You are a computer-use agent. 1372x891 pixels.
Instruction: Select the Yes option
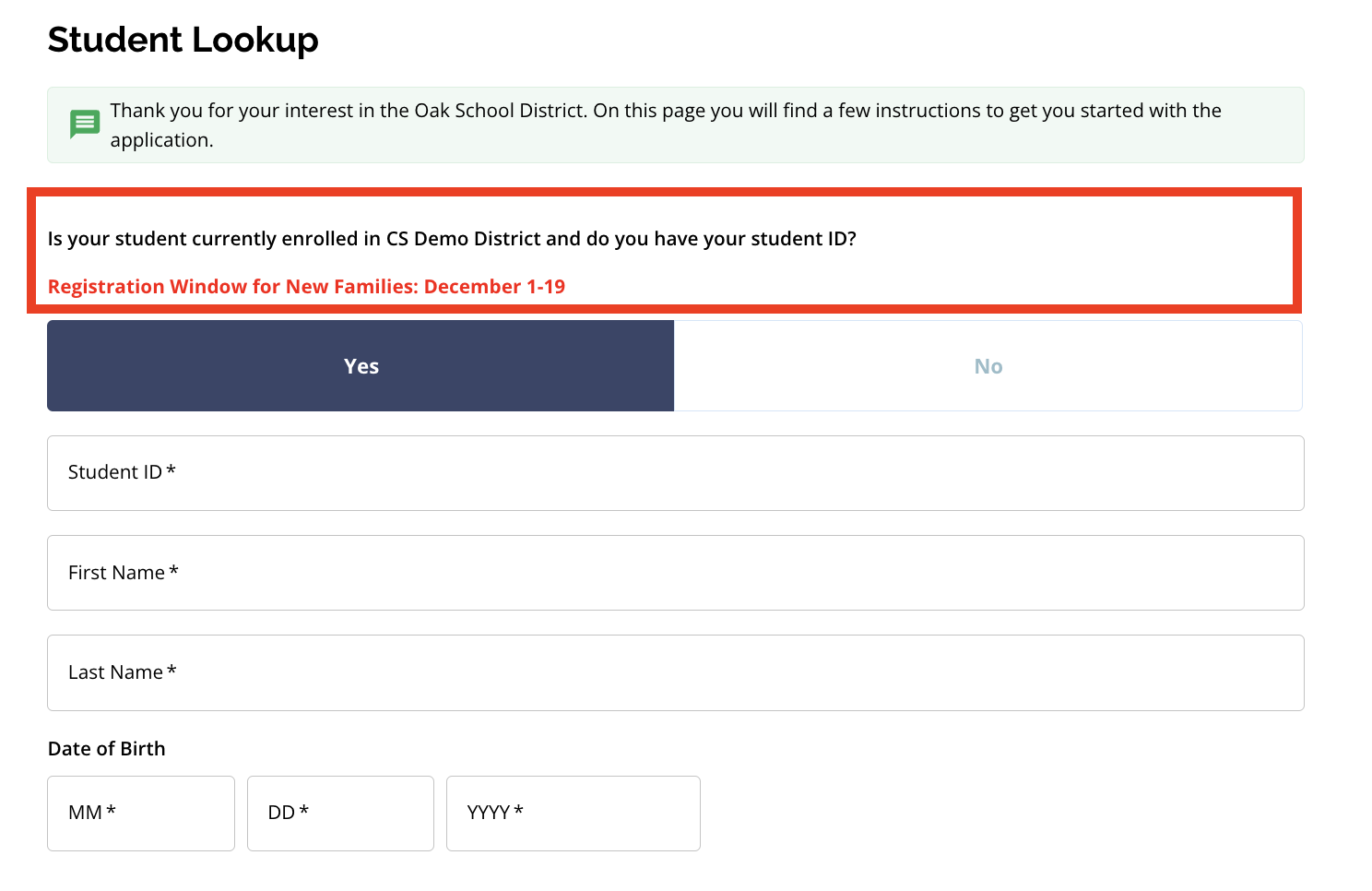(x=361, y=366)
